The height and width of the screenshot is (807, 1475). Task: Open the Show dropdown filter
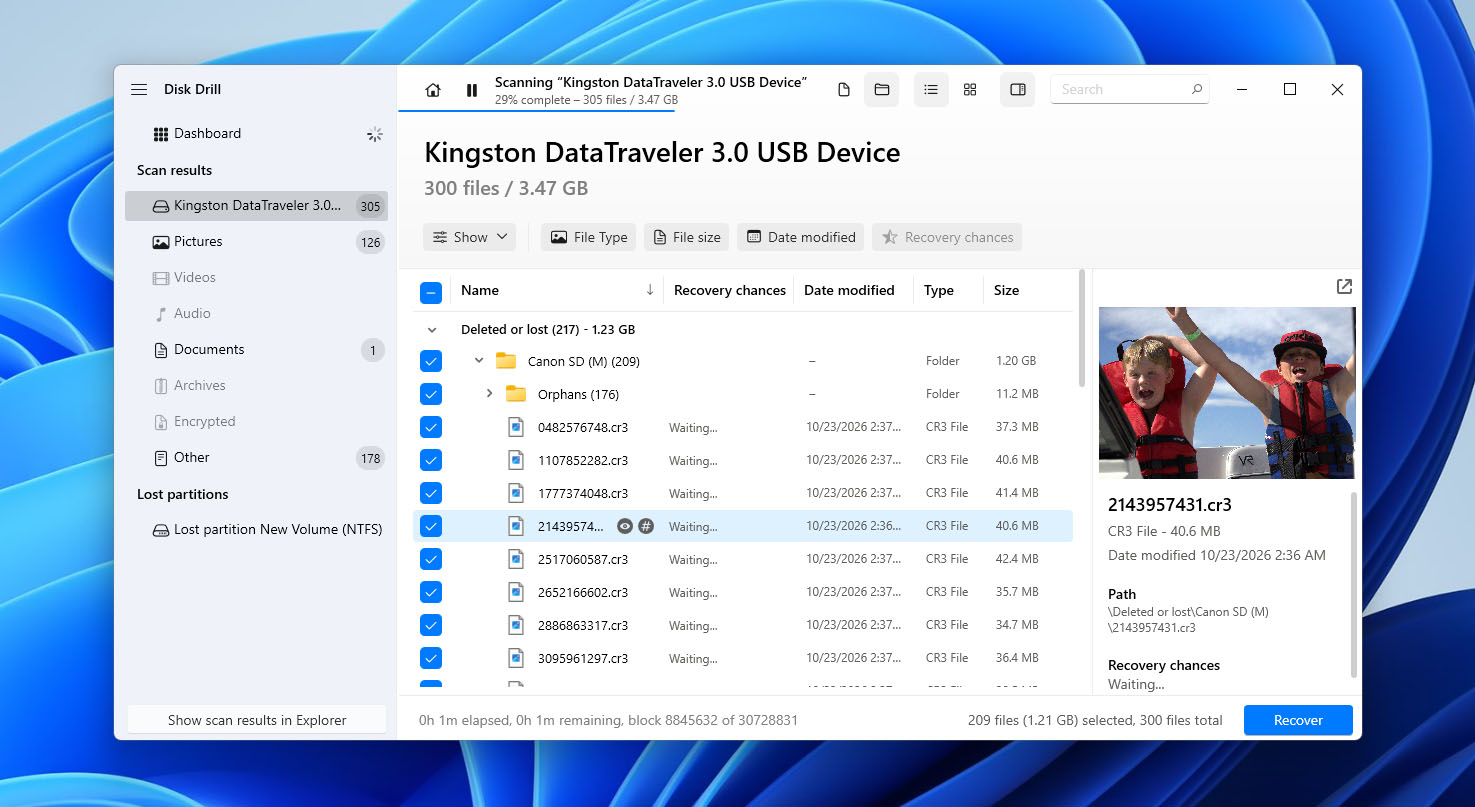pyautogui.click(x=469, y=237)
